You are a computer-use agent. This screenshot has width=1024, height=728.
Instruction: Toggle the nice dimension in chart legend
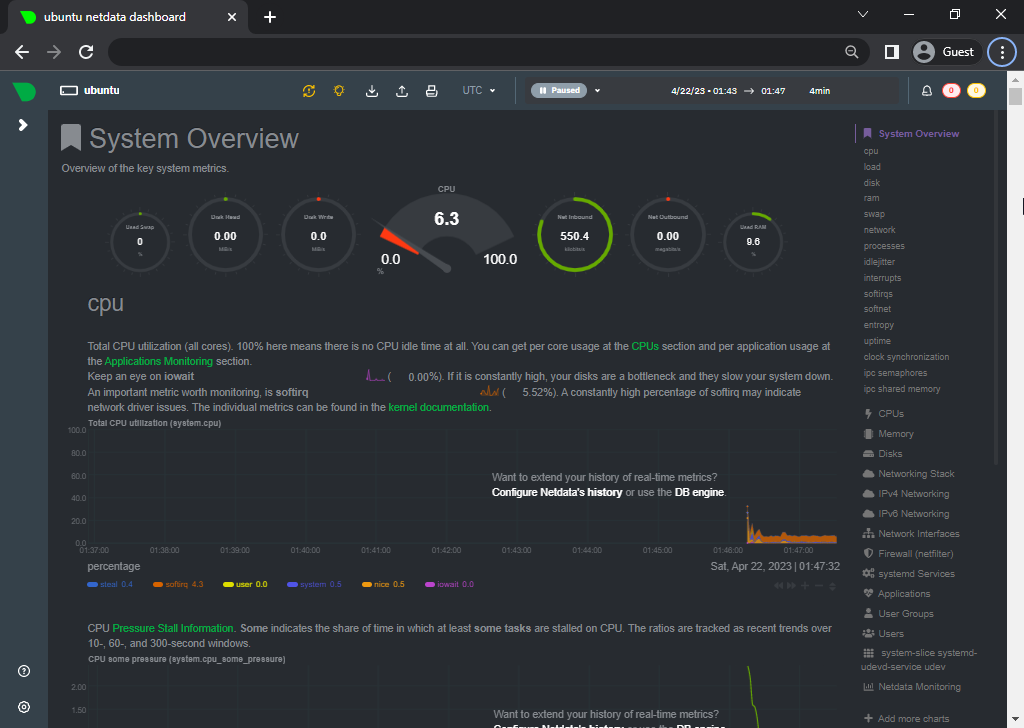coord(383,584)
